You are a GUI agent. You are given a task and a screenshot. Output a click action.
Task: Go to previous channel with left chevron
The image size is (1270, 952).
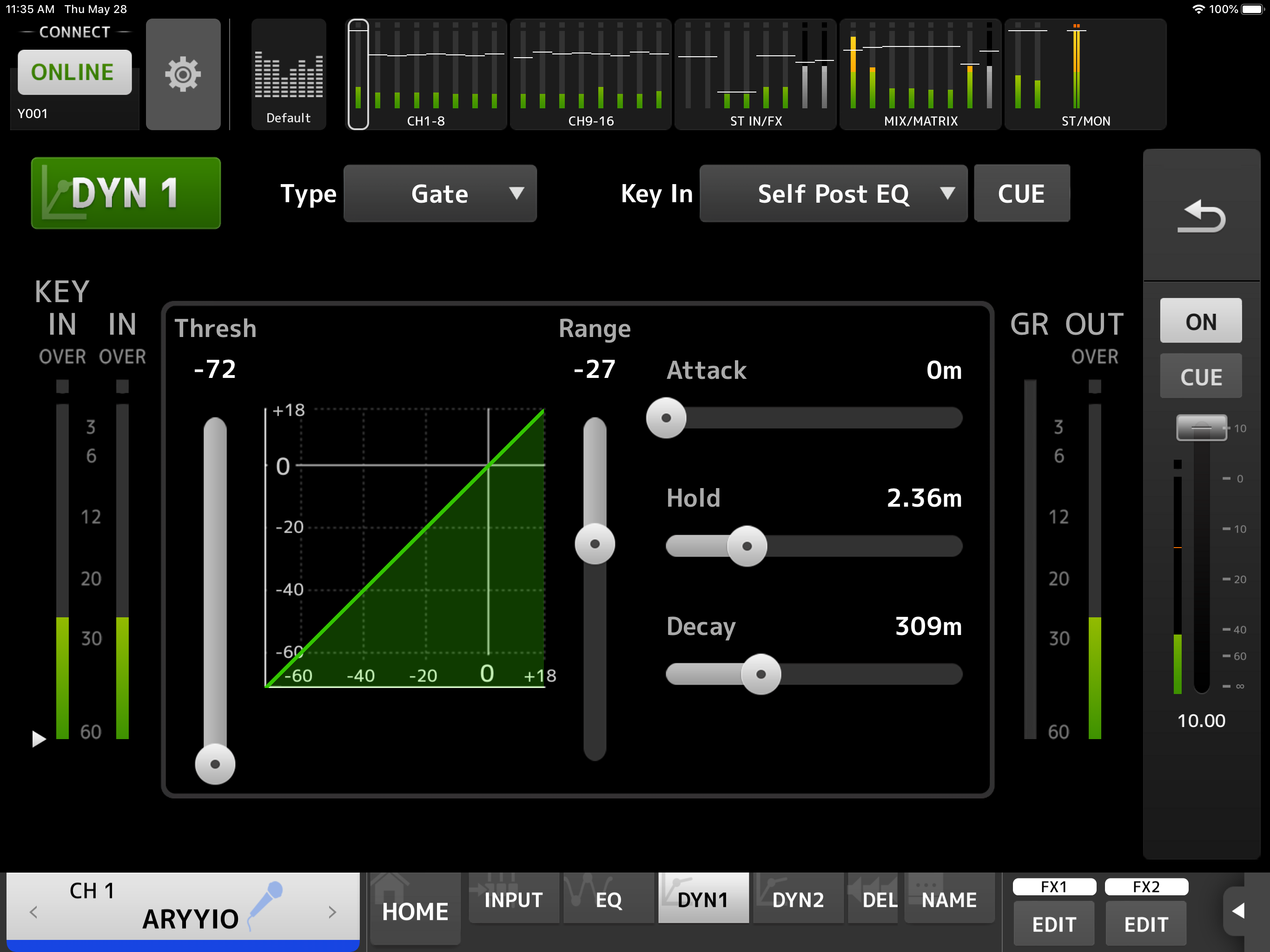pos(33,912)
